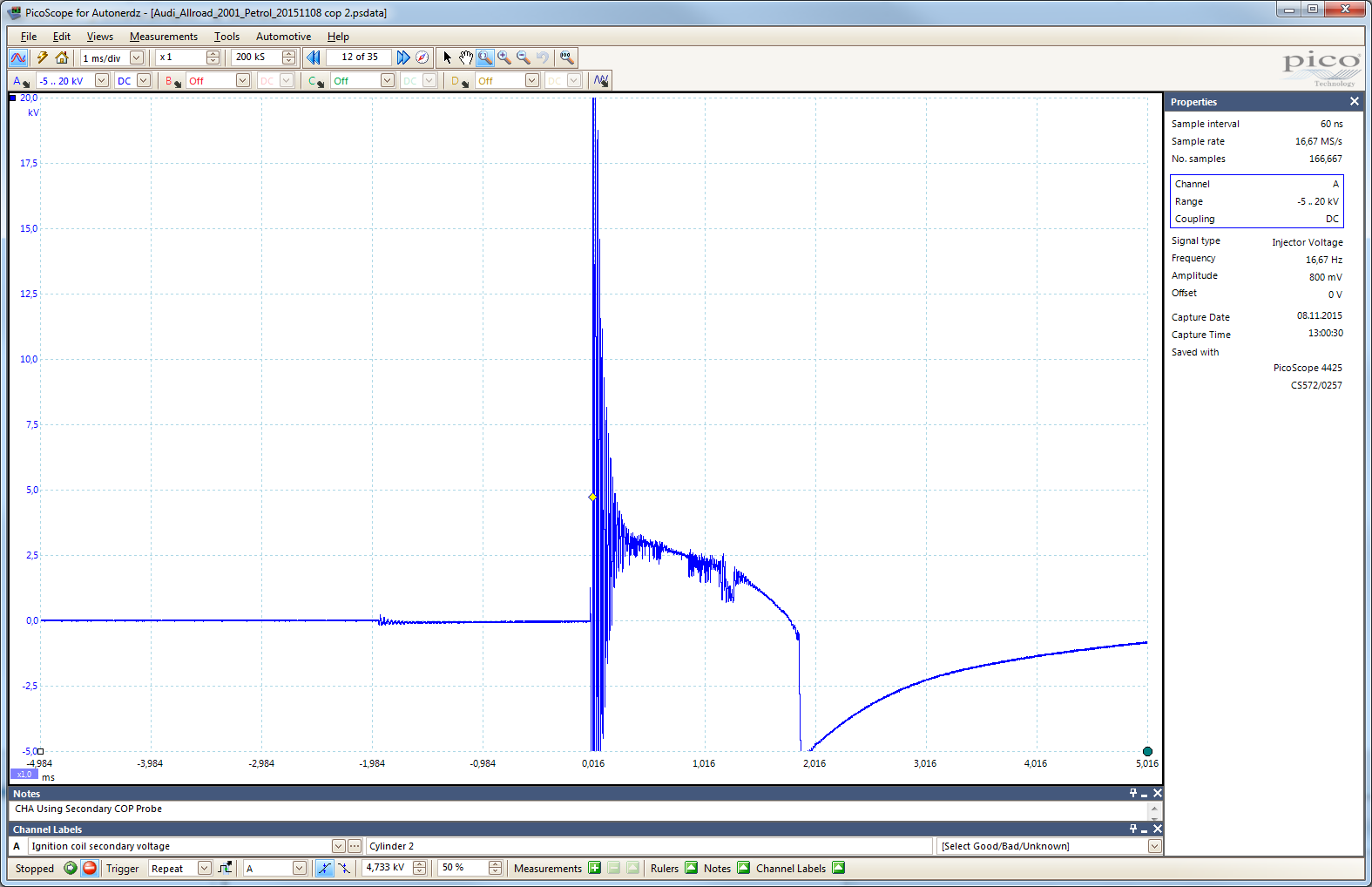Adjust the trigger threshold 4,733 kV stepper
1372x887 pixels.
[420, 868]
